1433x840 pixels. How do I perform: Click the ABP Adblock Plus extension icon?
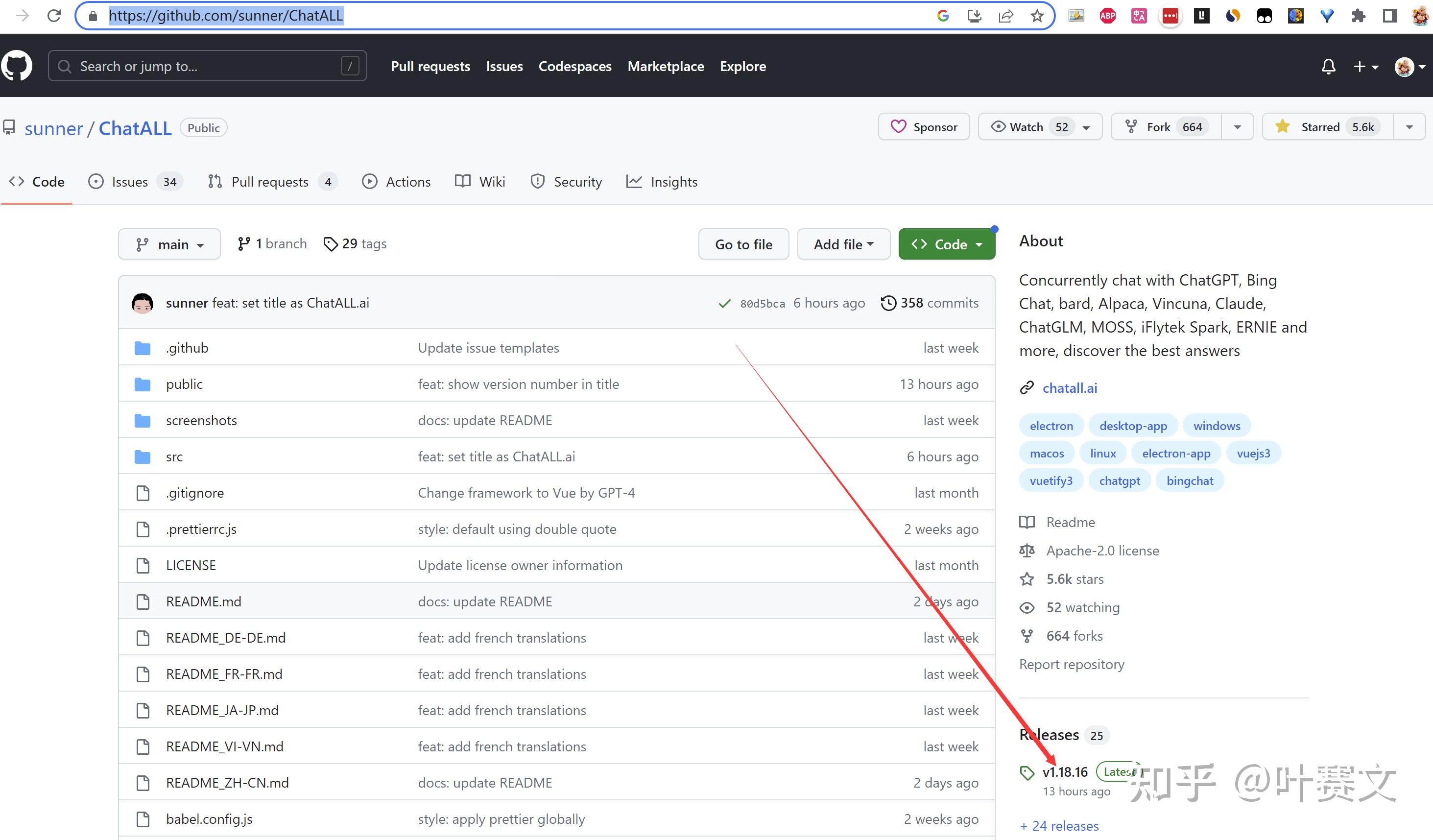pyautogui.click(x=1107, y=15)
